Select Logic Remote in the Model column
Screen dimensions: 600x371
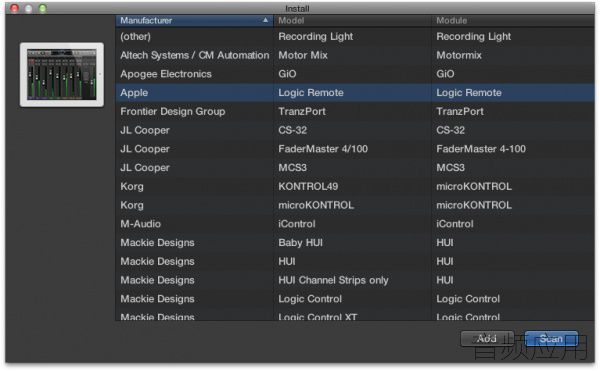pyautogui.click(x=311, y=93)
